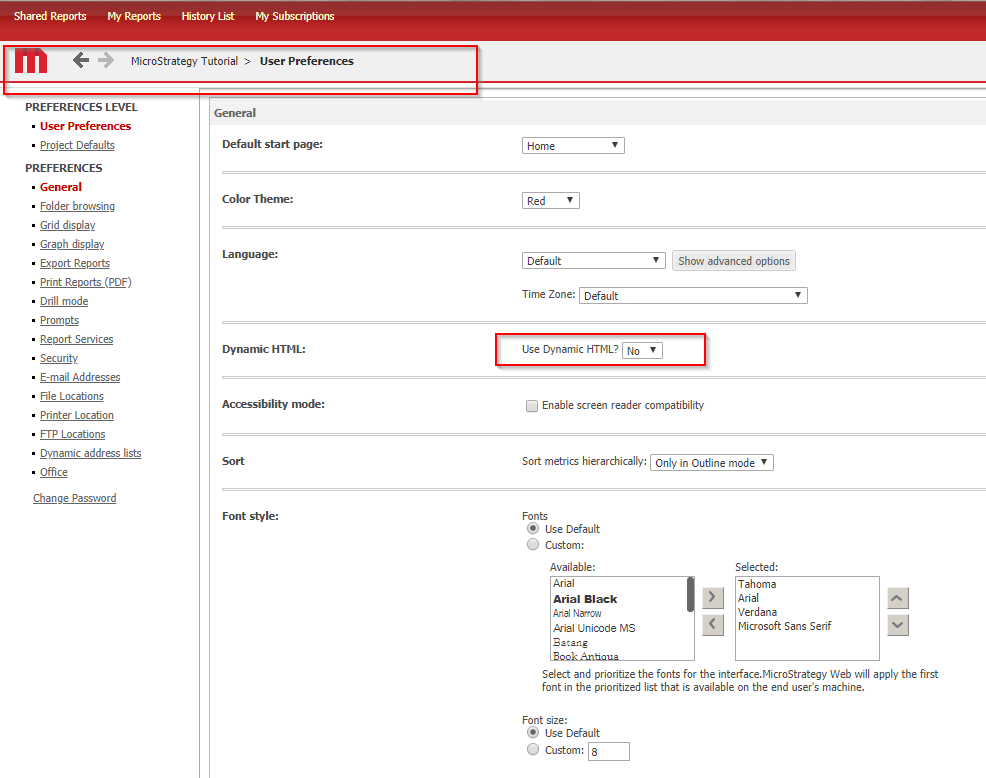Open Color Theme dropdown showing Red

pos(550,201)
